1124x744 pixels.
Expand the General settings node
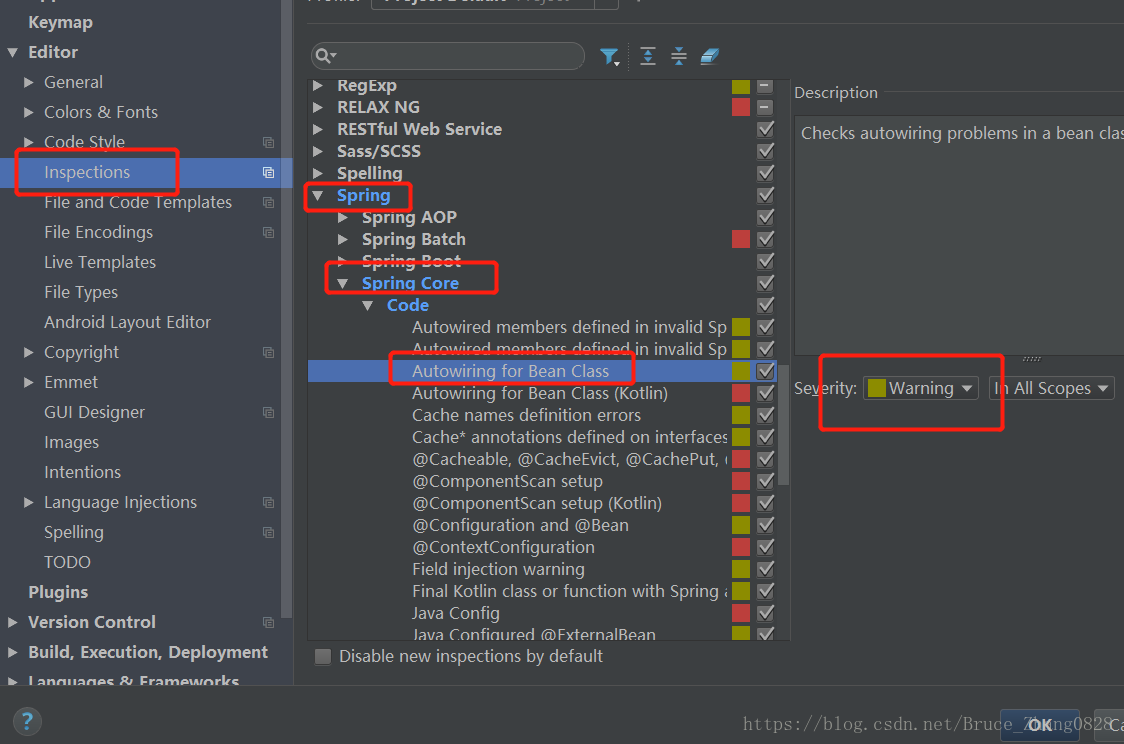[x=29, y=82]
